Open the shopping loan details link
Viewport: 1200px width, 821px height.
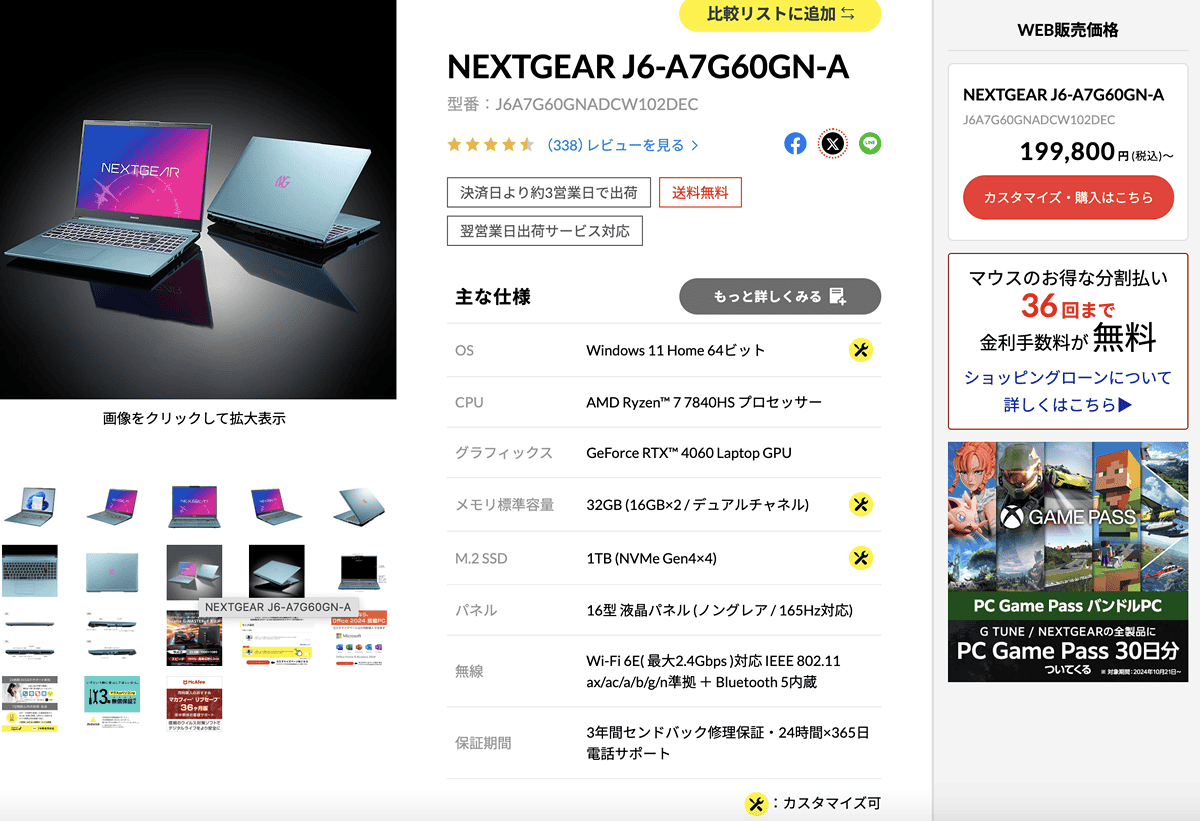[x=1068, y=391]
